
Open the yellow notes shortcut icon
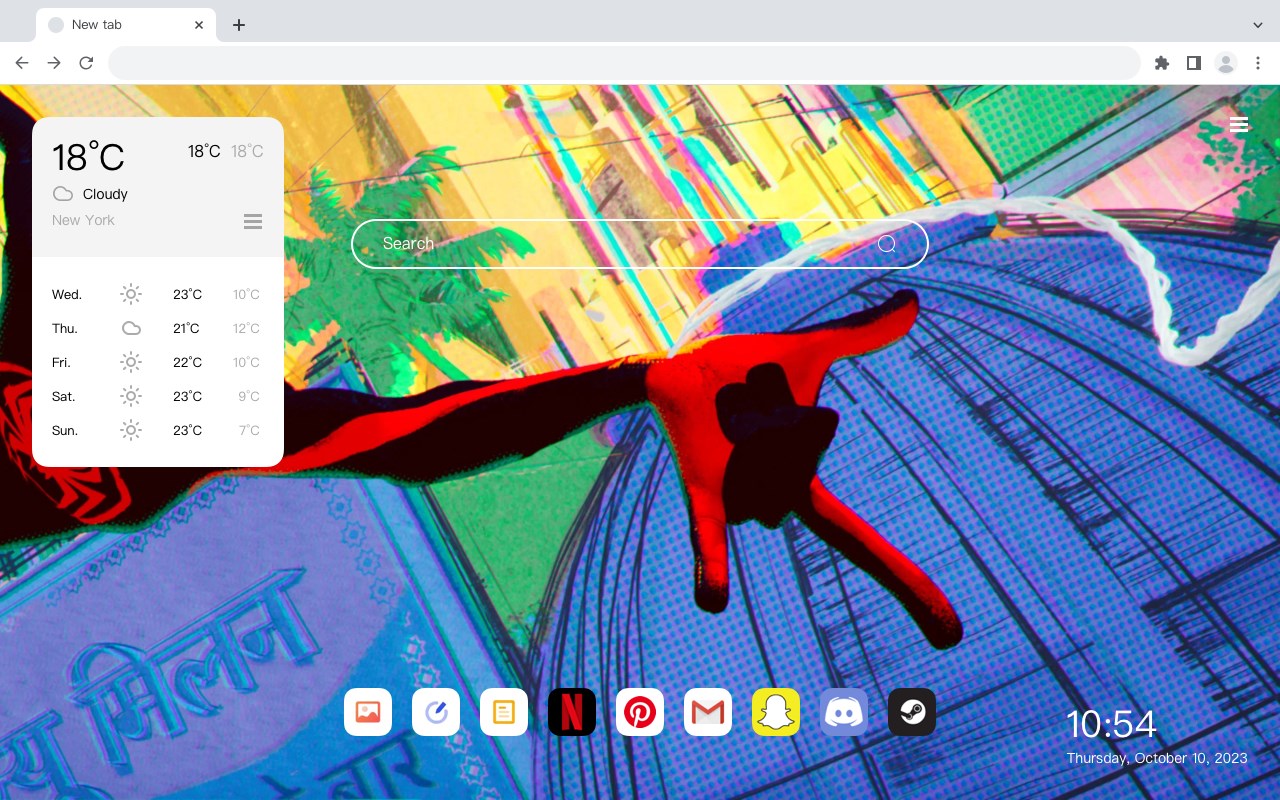[x=504, y=712]
